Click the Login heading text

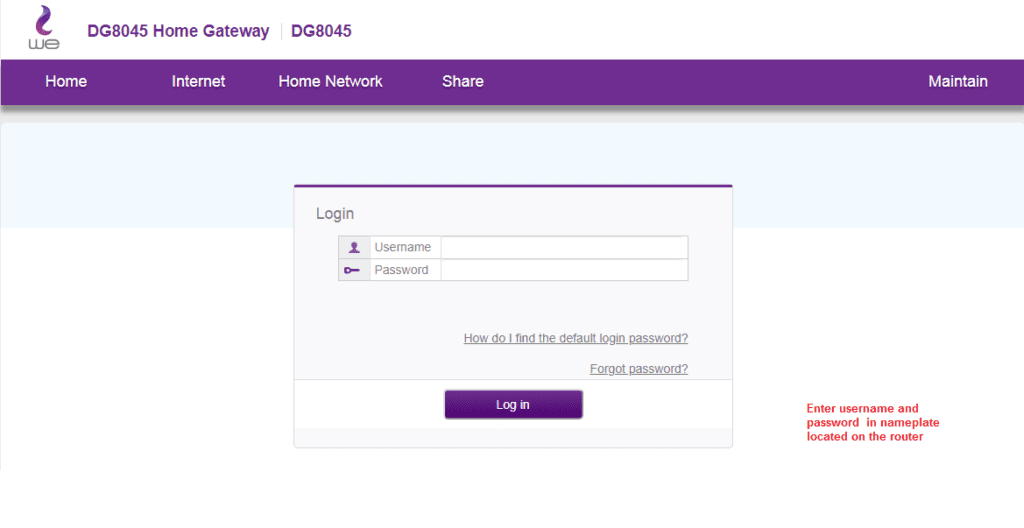pyautogui.click(x=335, y=213)
